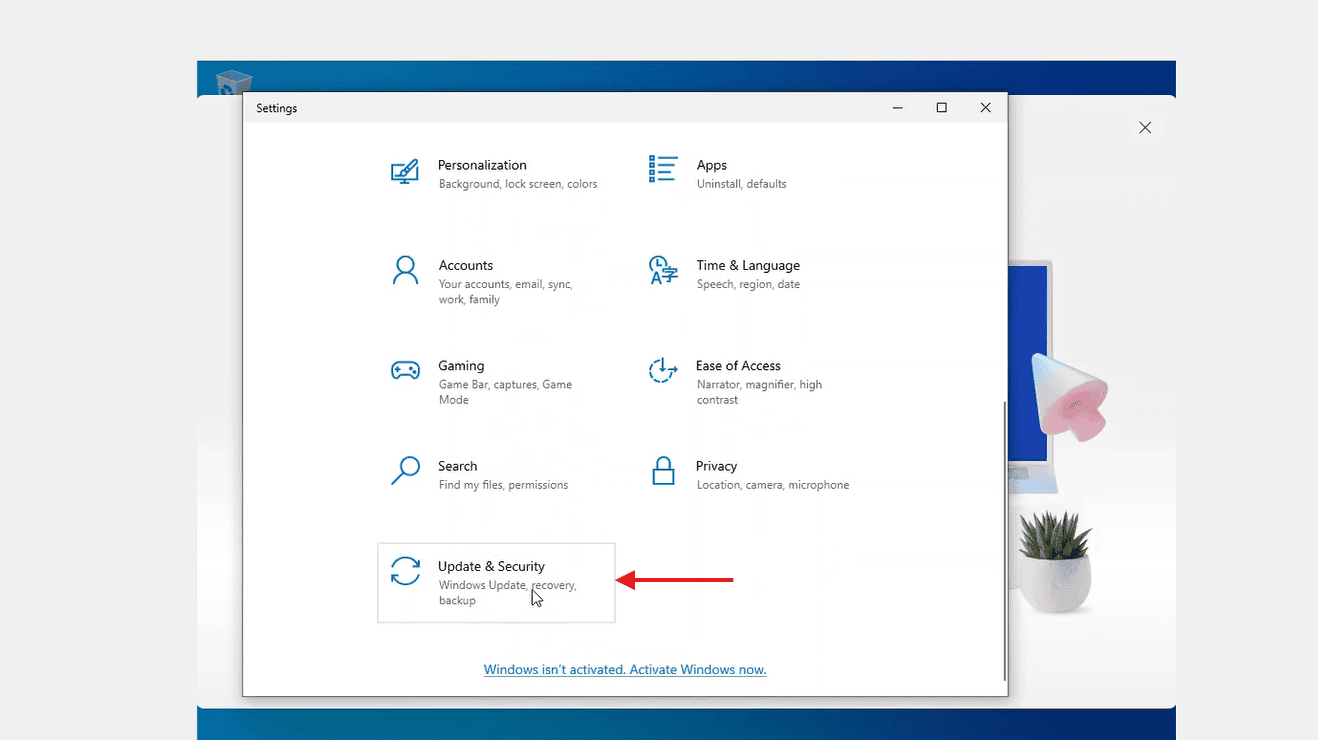Click 'Location, camera, microphone' Privacy description
1318x740 pixels.
pos(772,485)
